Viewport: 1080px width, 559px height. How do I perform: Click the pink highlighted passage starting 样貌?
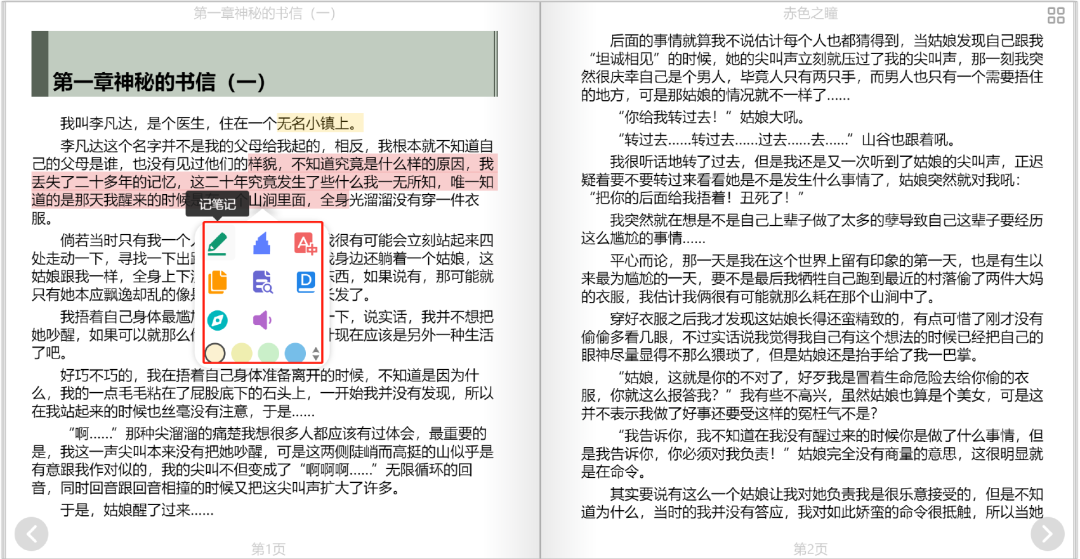coord(262,182)
